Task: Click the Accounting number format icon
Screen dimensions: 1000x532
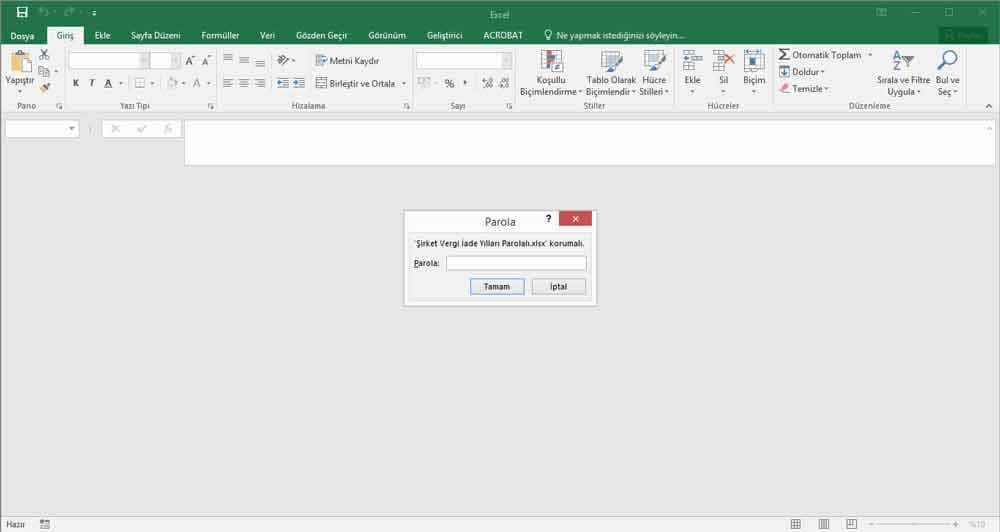Action: (424, 83)
